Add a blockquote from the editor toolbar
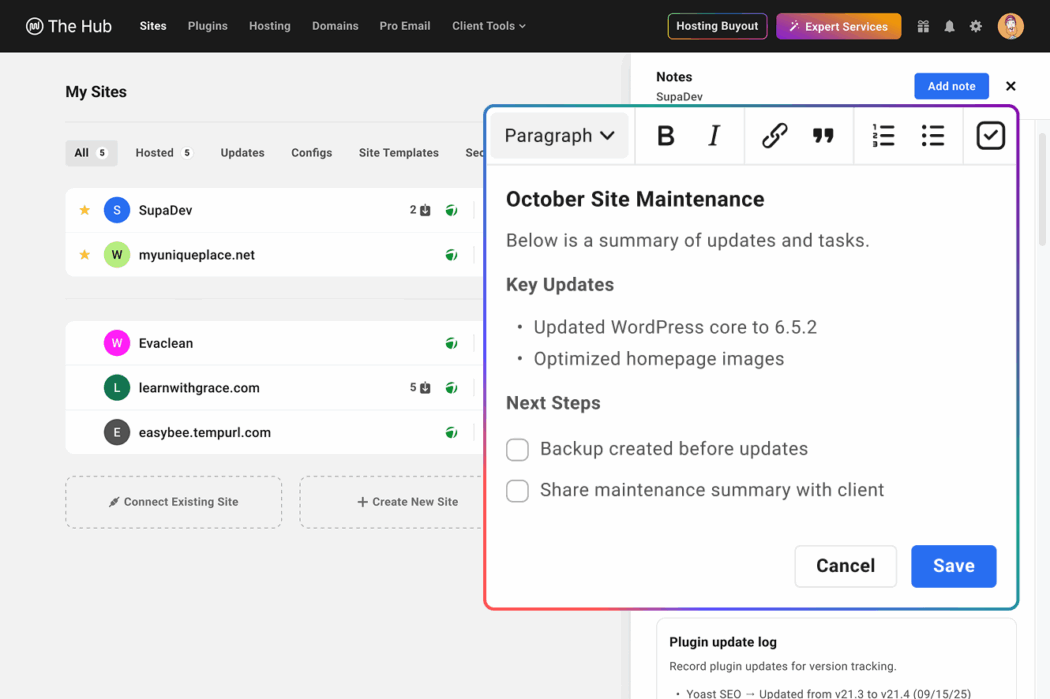Image resolution: width=1050 pixels, height=699 pixels. coord(824,135)
